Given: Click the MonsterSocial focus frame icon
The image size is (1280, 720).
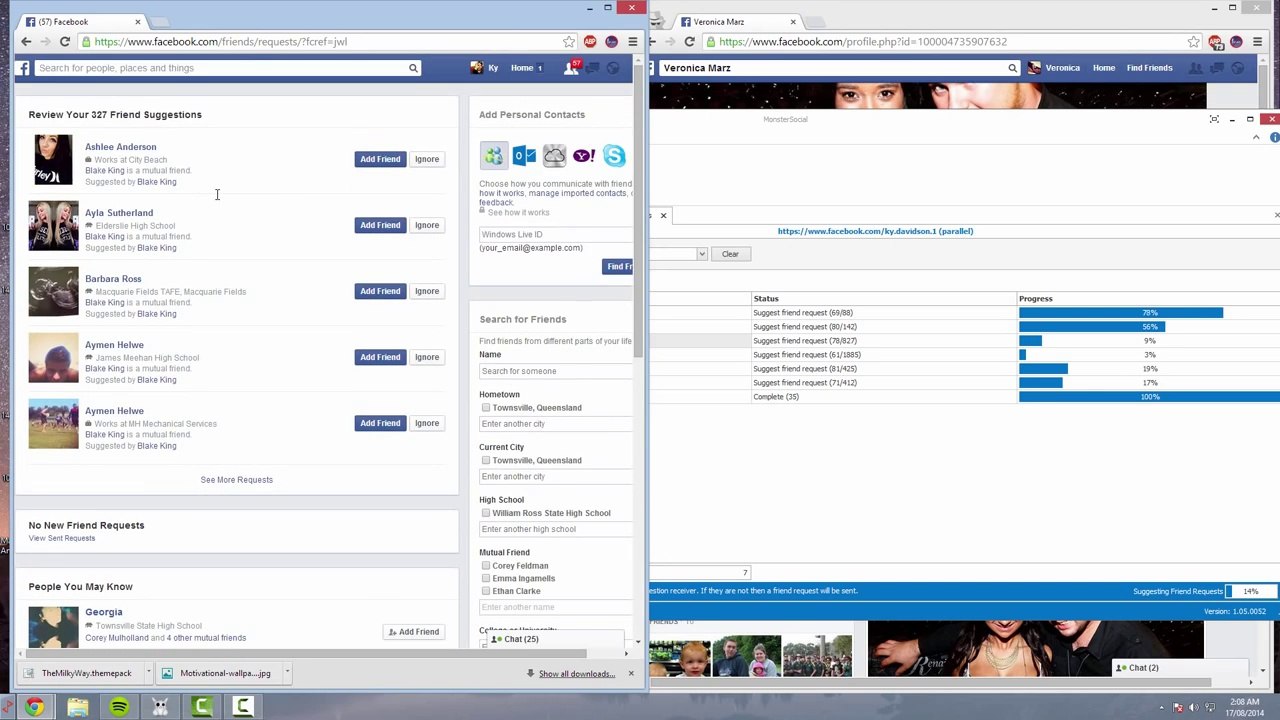Looking at the screenshot, I should point(1214,119).
